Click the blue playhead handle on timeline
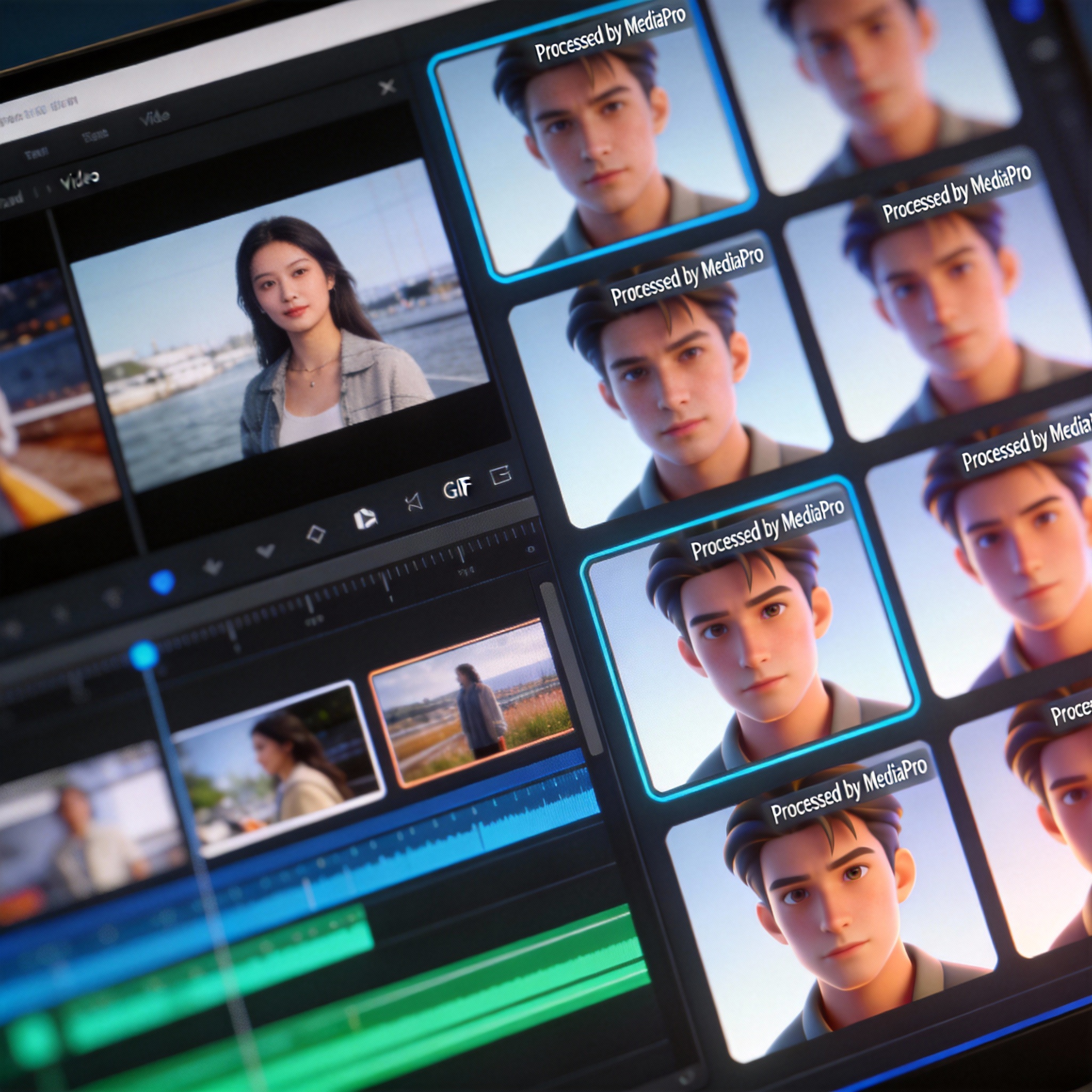The height and width of the screenshot is (1092, 1092). (x=143, y=655)
